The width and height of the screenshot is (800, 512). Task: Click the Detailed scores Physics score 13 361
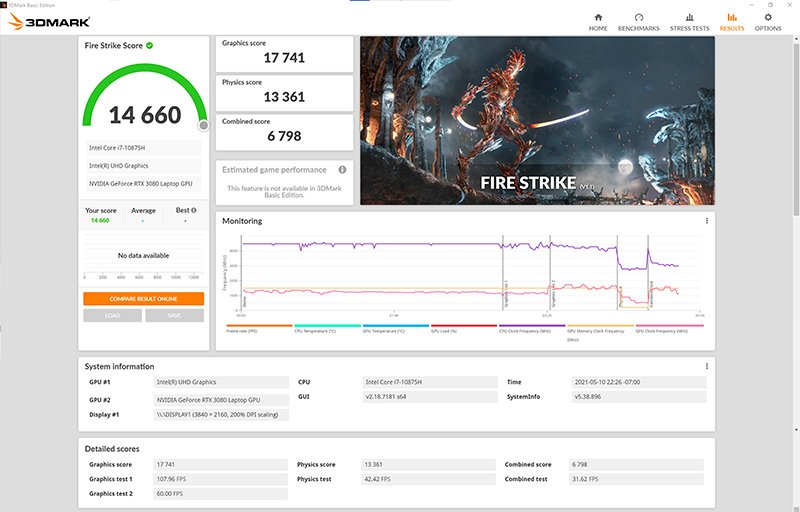point(429,465)
